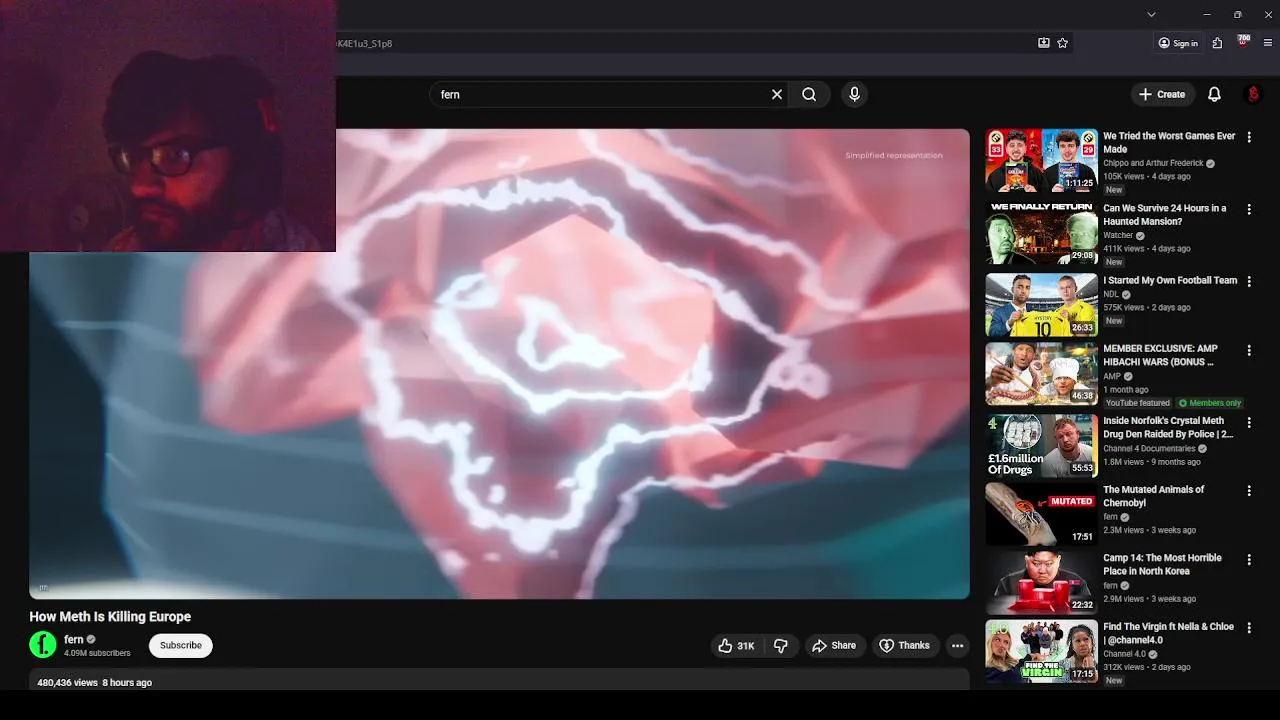Open Chippo and Arthur Frederick channel

point(1153,163)
